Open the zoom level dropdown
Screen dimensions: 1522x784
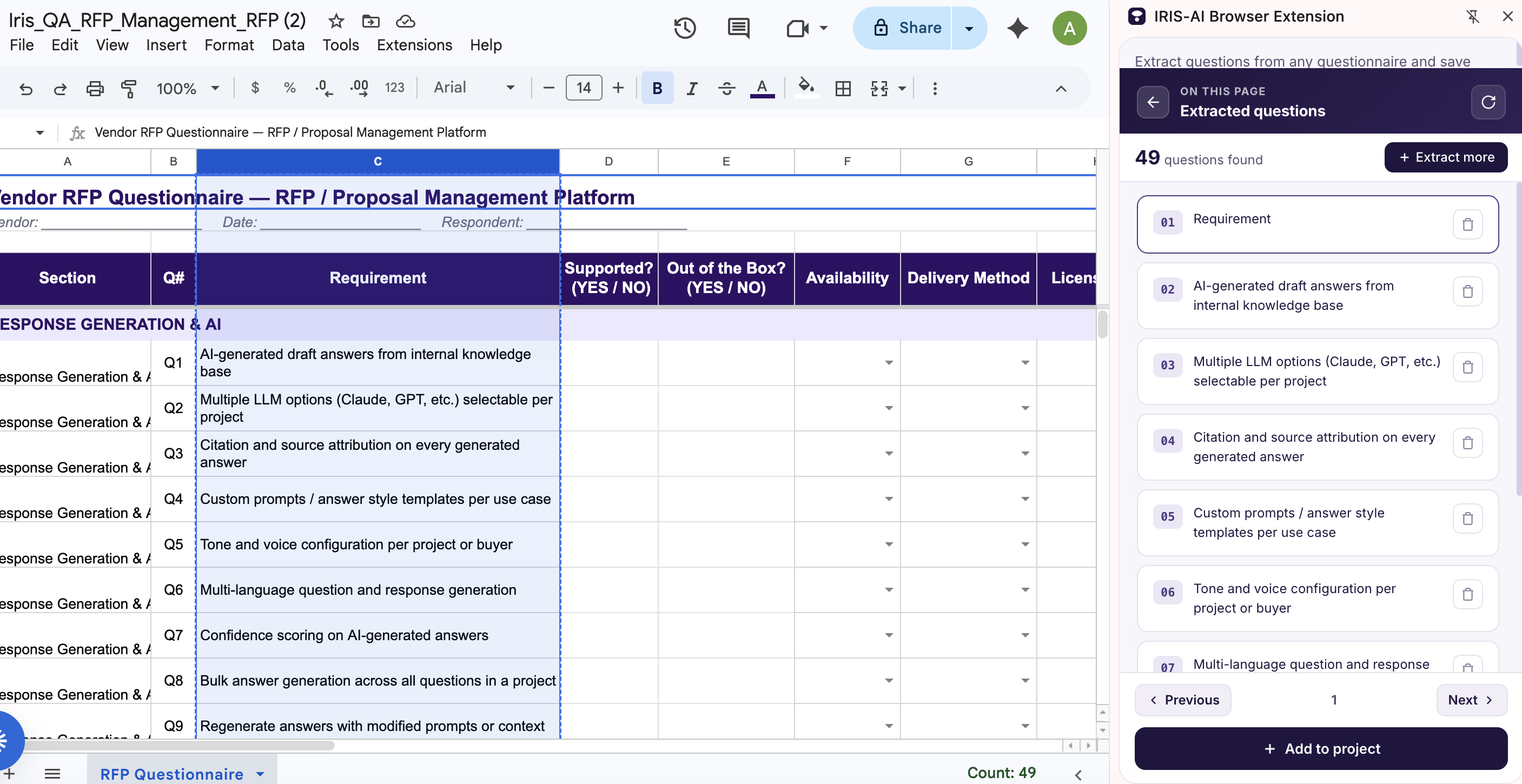tap(187, 88)
